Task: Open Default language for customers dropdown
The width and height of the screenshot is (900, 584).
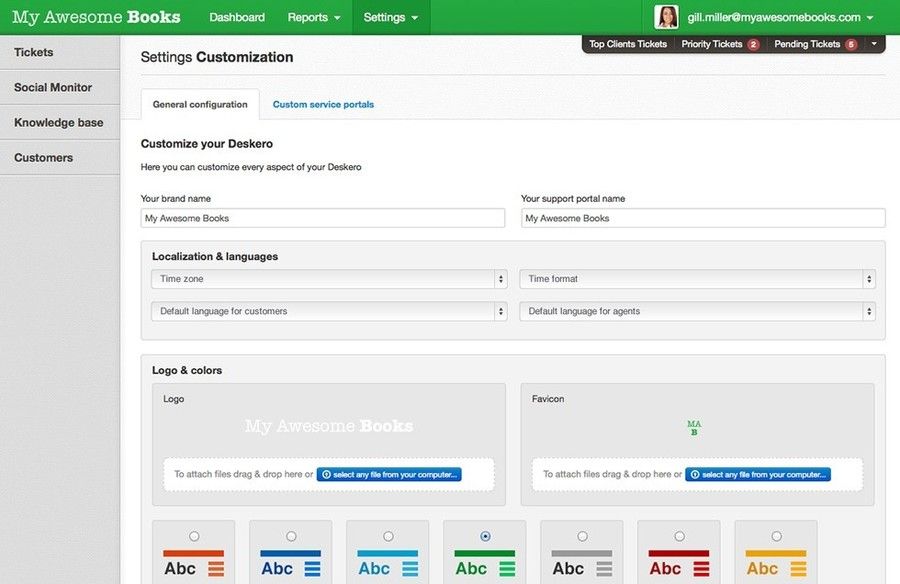Action: click(x=329, y=311)
